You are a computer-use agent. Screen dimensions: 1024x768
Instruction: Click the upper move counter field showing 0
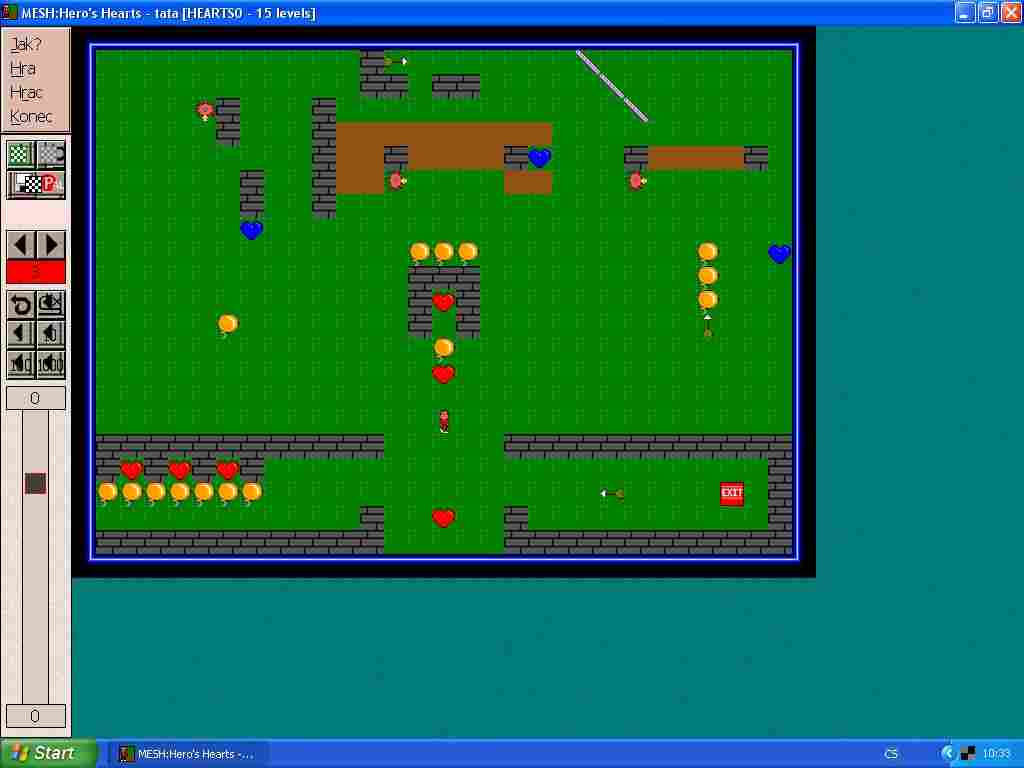coord(36,398)
